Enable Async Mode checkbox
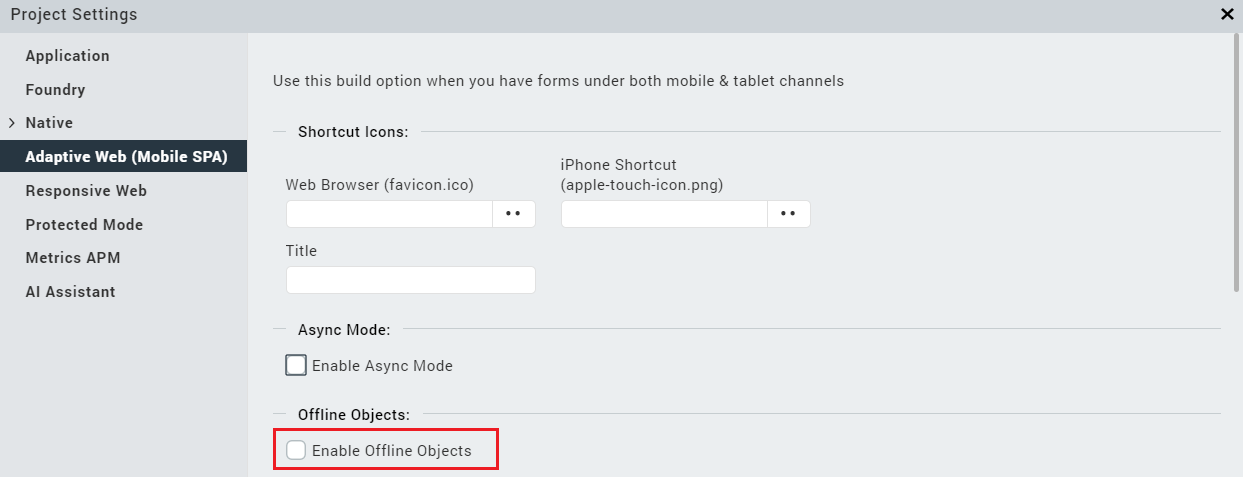The height and width of the screenshot is (477, 1243). (296, 365)
